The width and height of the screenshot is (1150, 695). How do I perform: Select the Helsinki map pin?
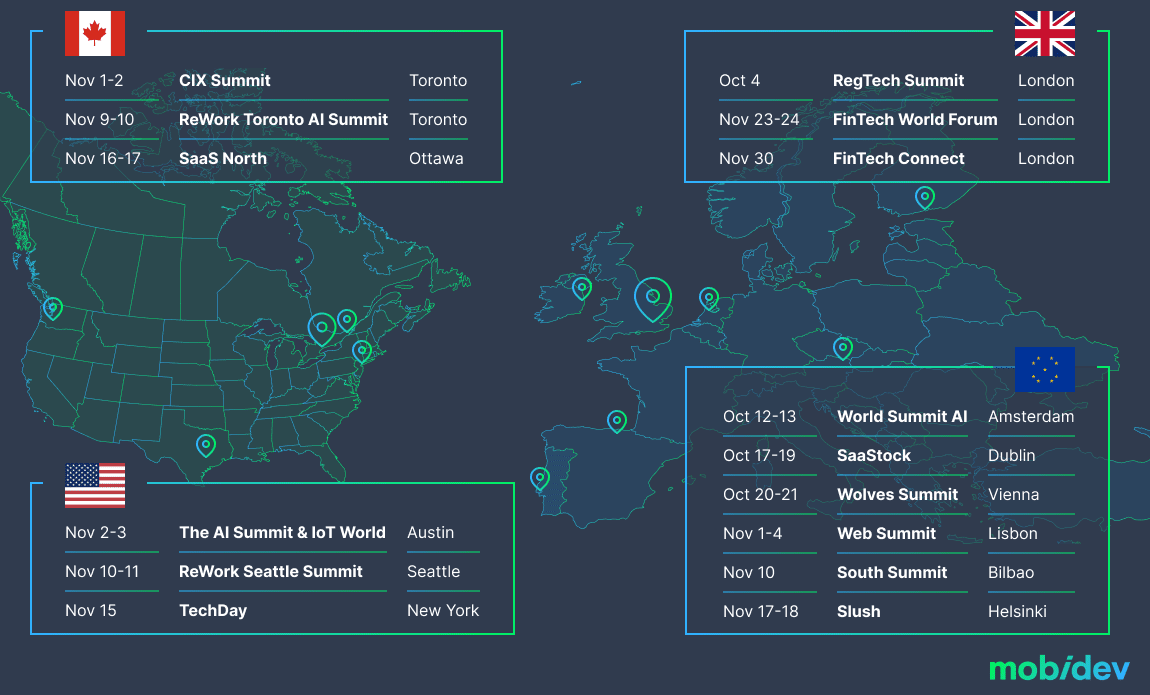925,197
